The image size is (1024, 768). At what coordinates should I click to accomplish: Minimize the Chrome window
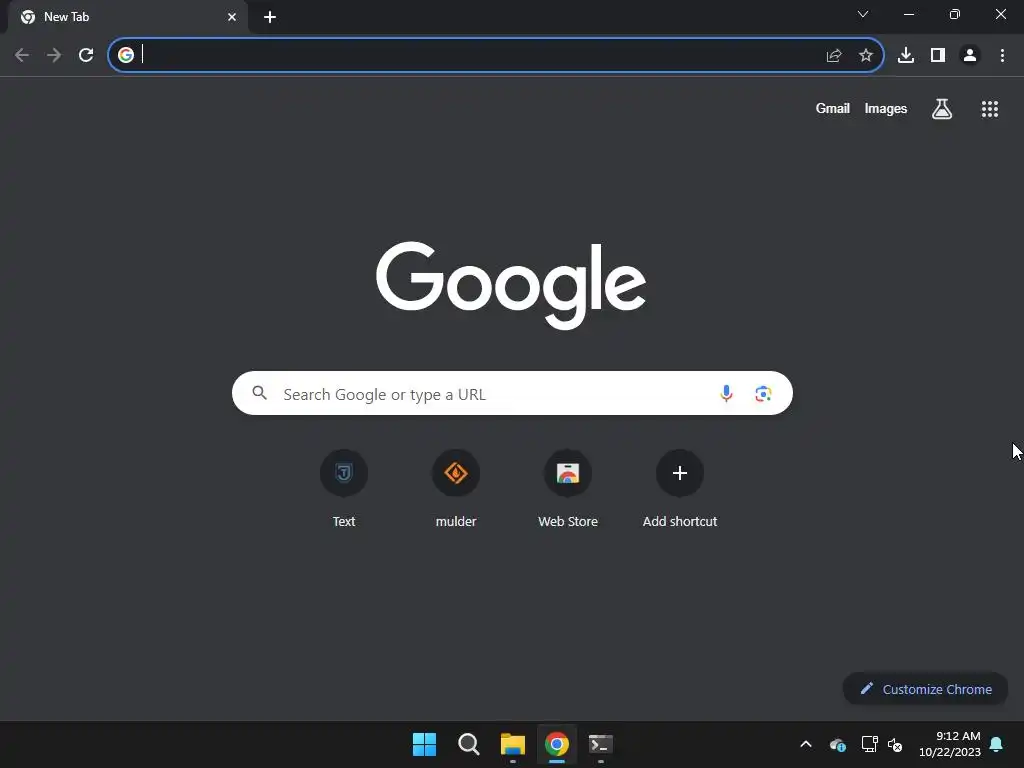pyautogui.click(x=908, y=14)
